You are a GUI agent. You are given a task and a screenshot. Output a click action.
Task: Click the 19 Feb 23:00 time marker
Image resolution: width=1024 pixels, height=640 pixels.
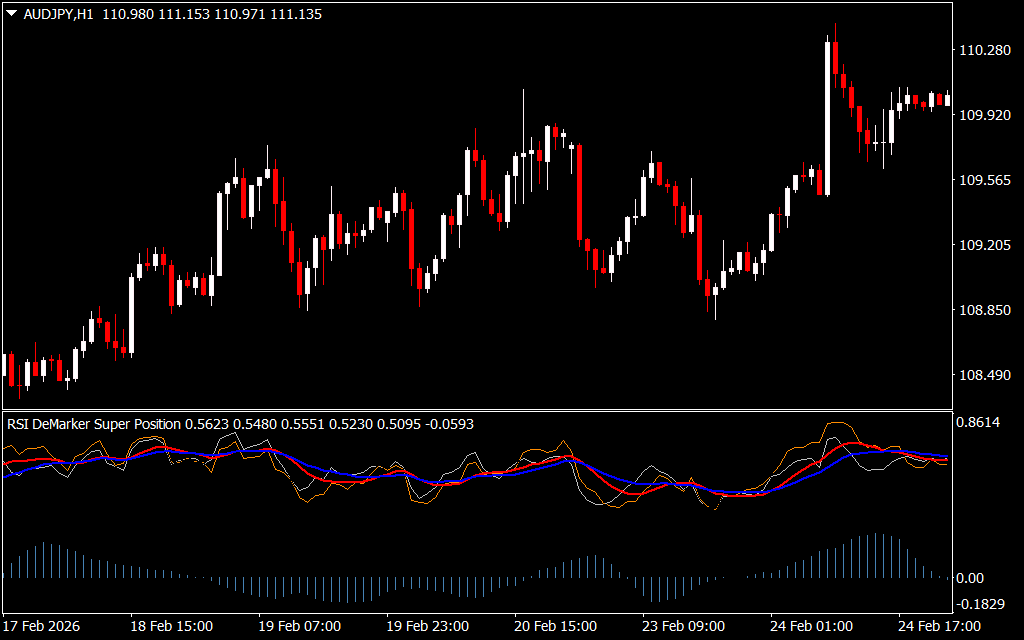point(428,626)
